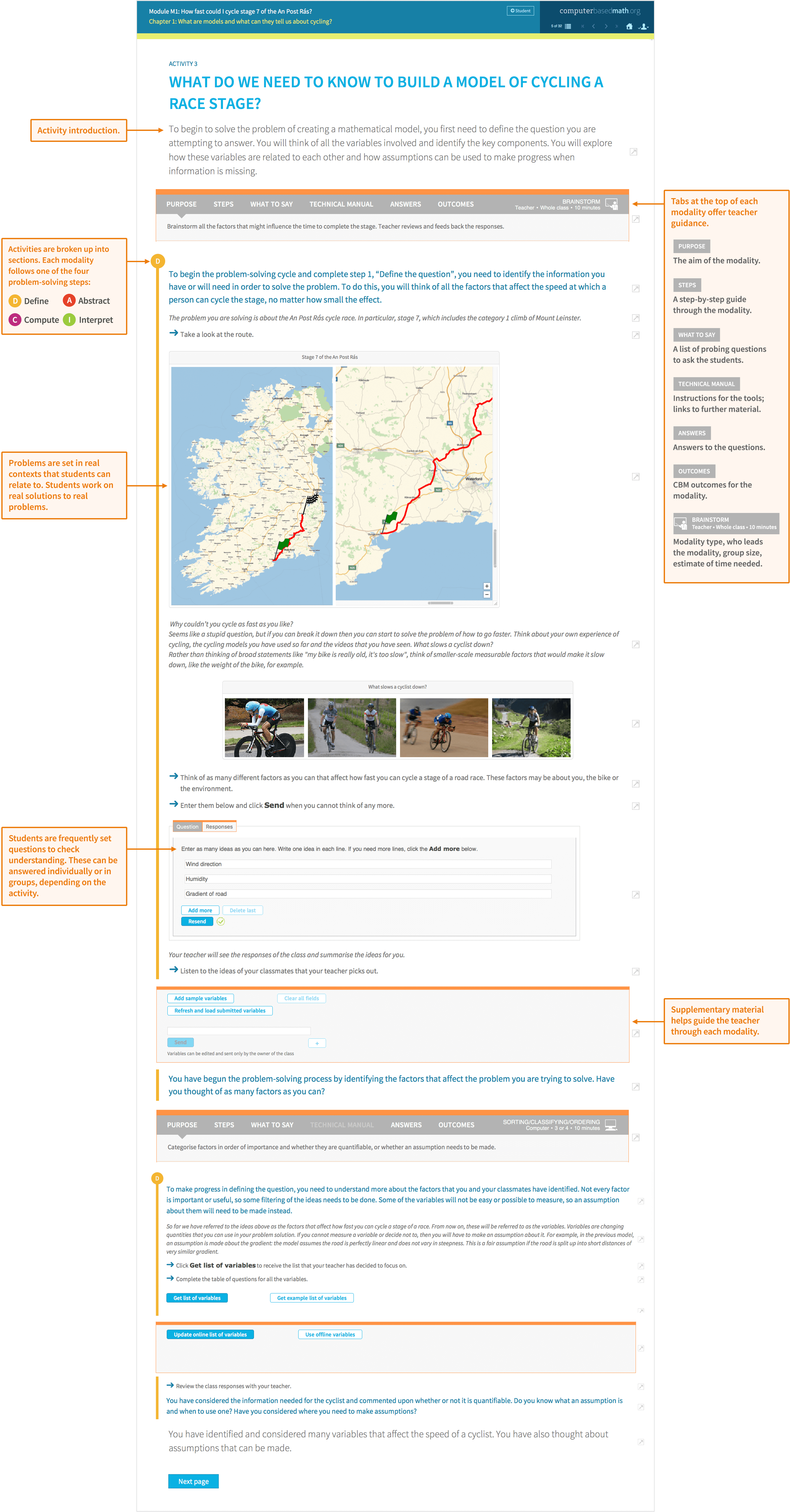The image size is (791, 1512).
Task: Switch to the Question tab
Action: pyautogui.click(x=187, y=826)
